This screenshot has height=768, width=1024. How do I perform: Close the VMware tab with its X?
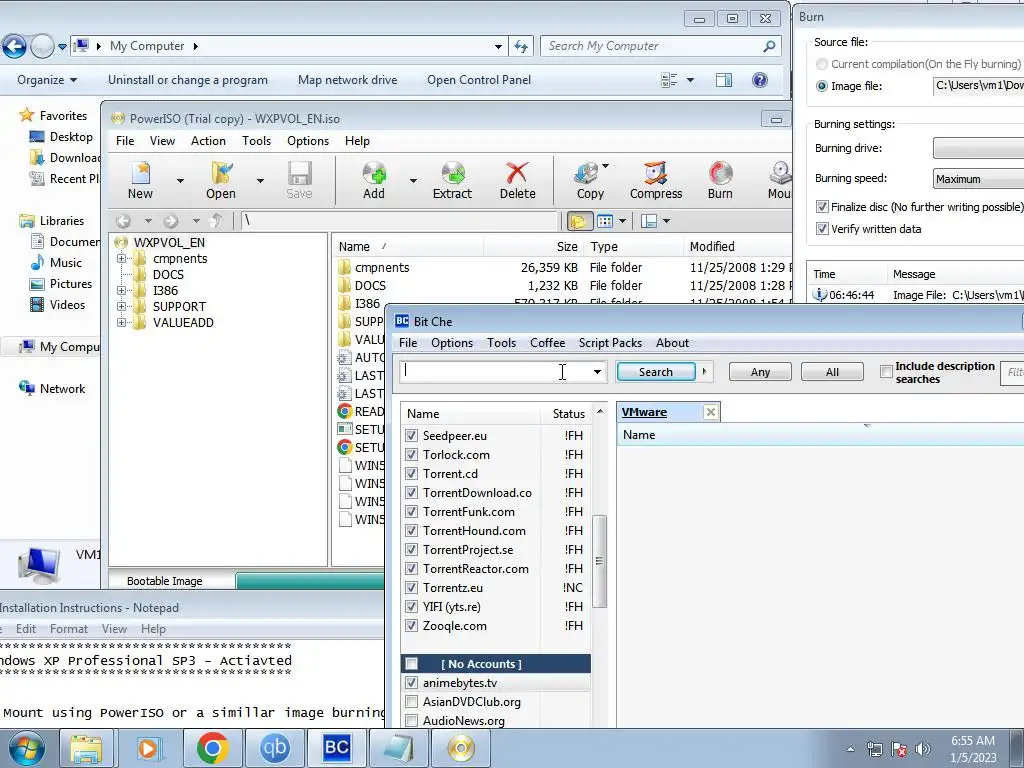(x=711, y=412)
